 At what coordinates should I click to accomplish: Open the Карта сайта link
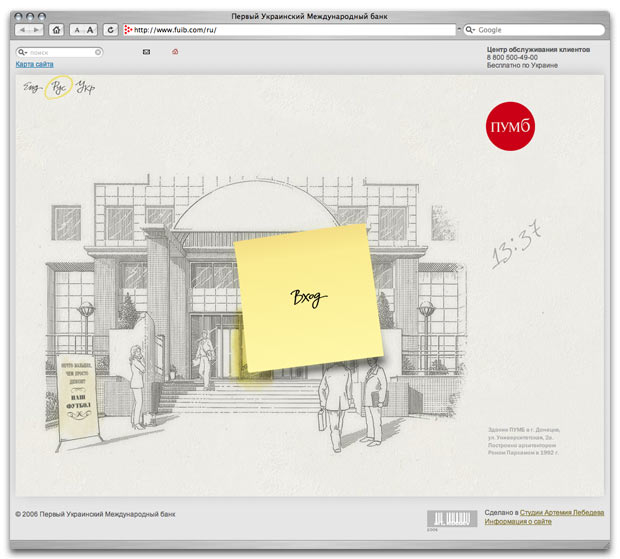tap(34, 65)
